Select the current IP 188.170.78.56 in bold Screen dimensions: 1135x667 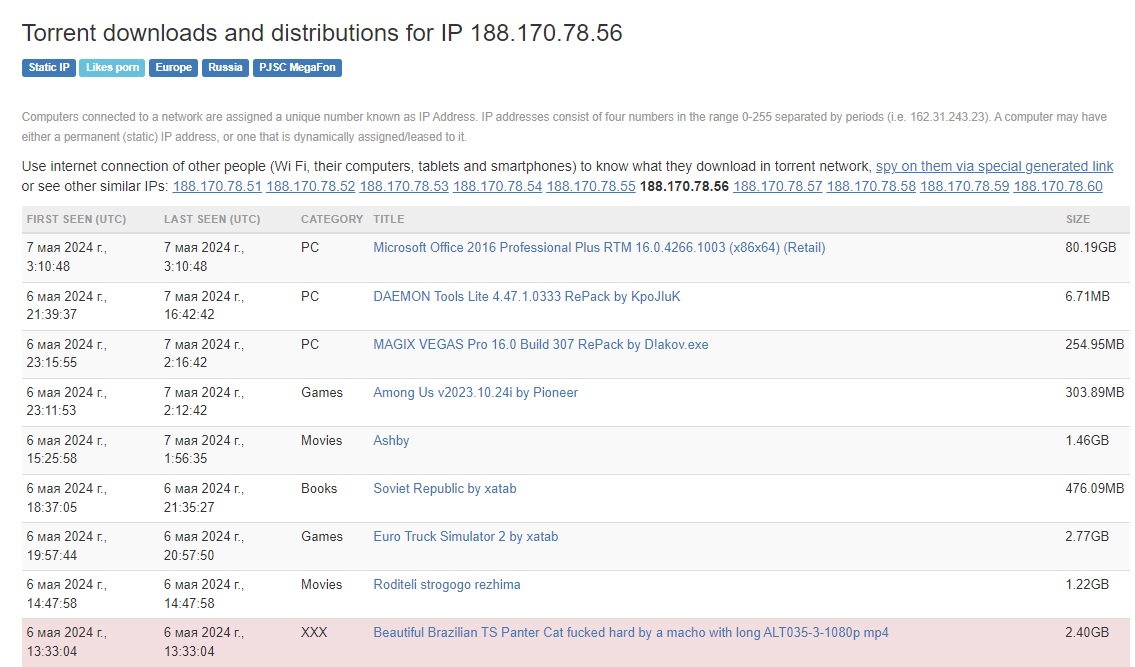pos(684,186)
